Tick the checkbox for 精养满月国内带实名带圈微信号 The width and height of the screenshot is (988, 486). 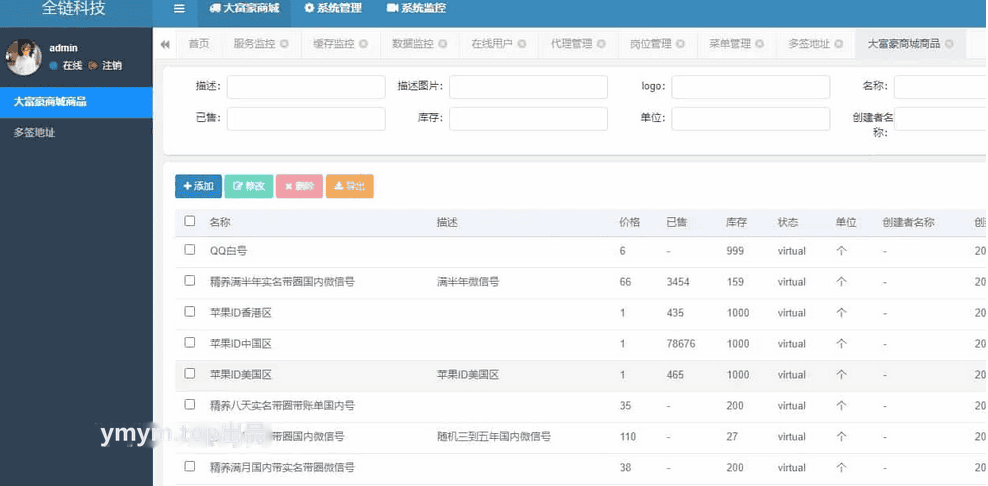pos(190,466)
